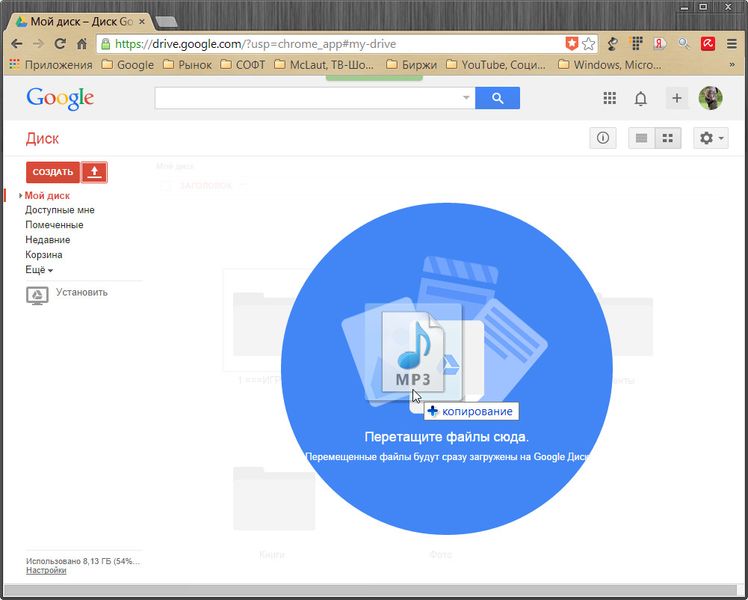Open the Биржи bookmarks folder
748x600 pixels.
coord(412,64)
